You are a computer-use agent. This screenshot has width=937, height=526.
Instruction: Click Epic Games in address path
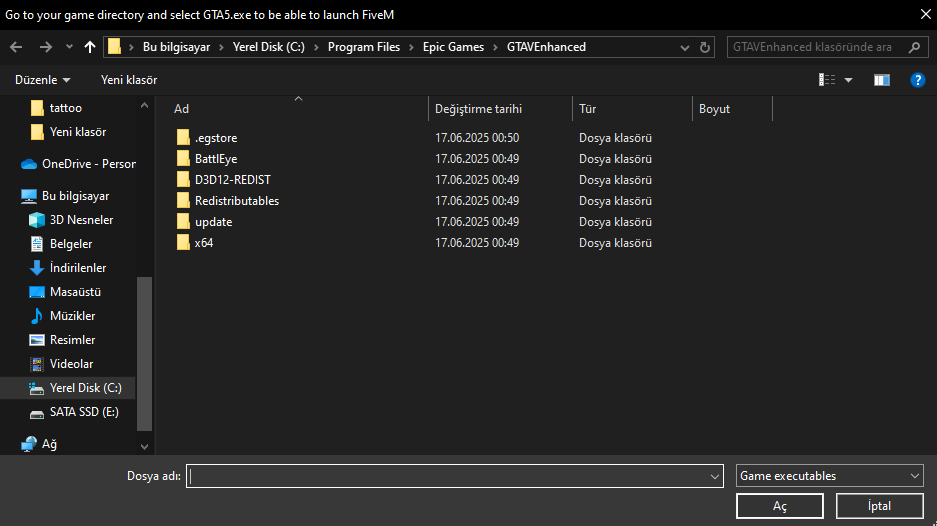(453, 47)
